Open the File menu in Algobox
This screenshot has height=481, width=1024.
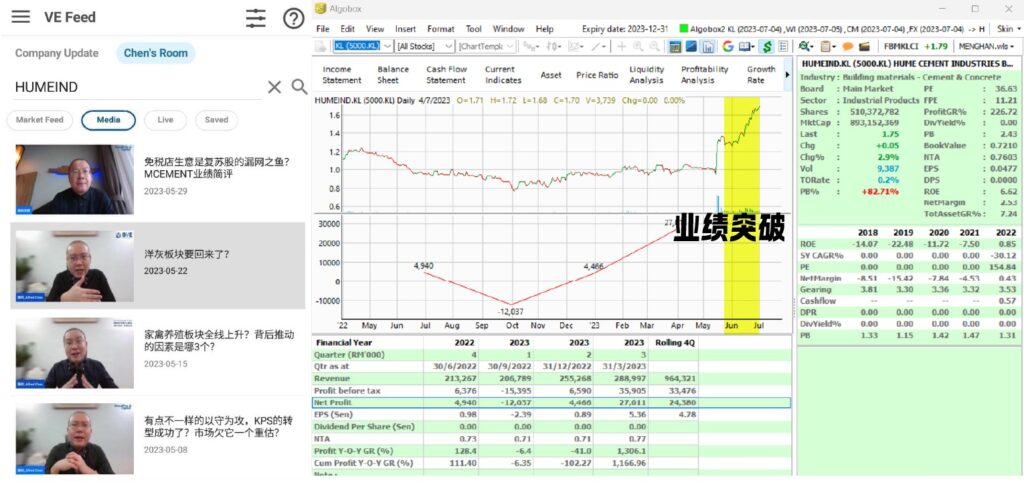(x=323, y=29)
